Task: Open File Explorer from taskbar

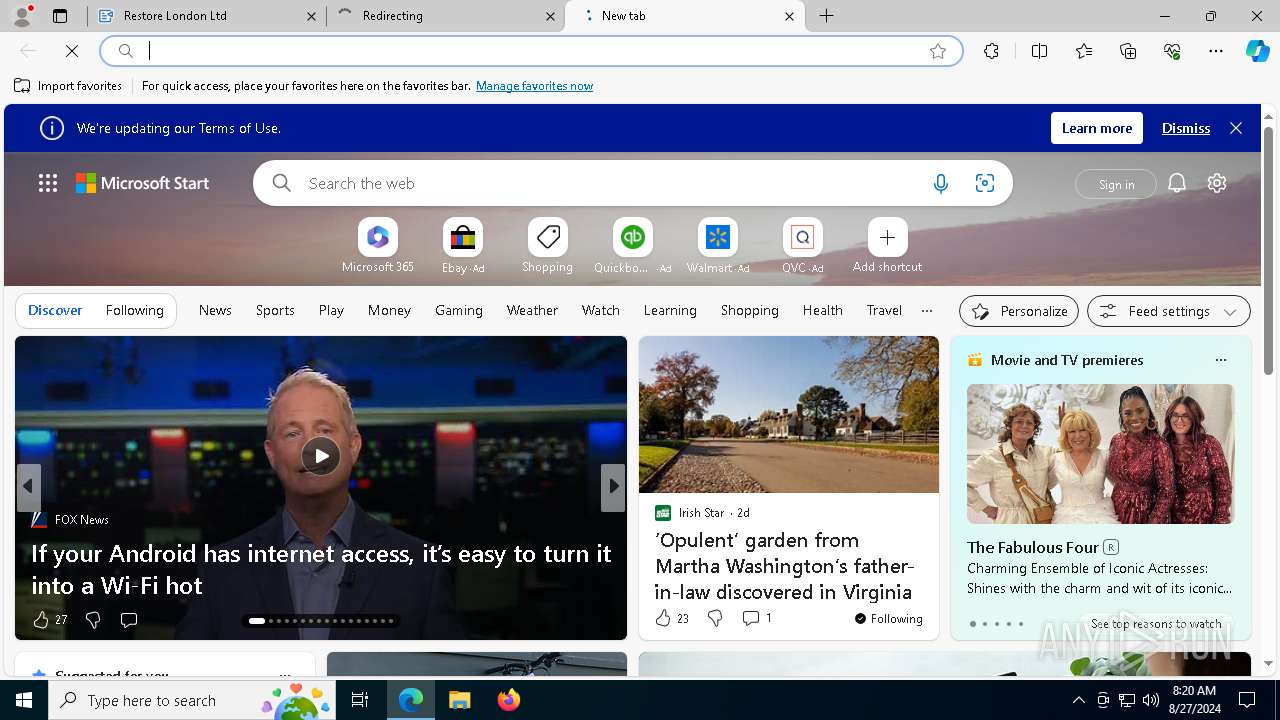Action: tap(459, 700)
